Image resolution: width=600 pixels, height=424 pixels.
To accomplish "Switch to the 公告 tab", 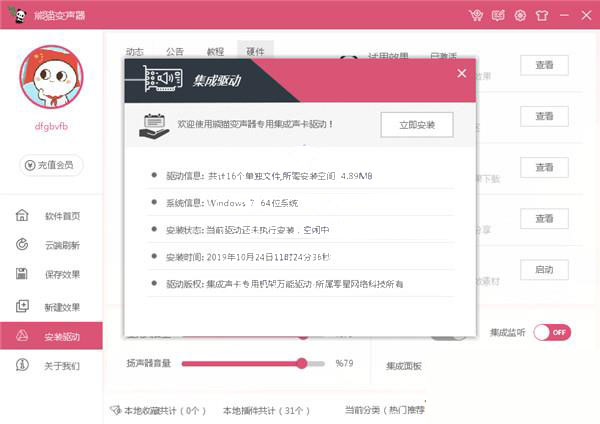I will pyautogui.click(x=175, y=52).
